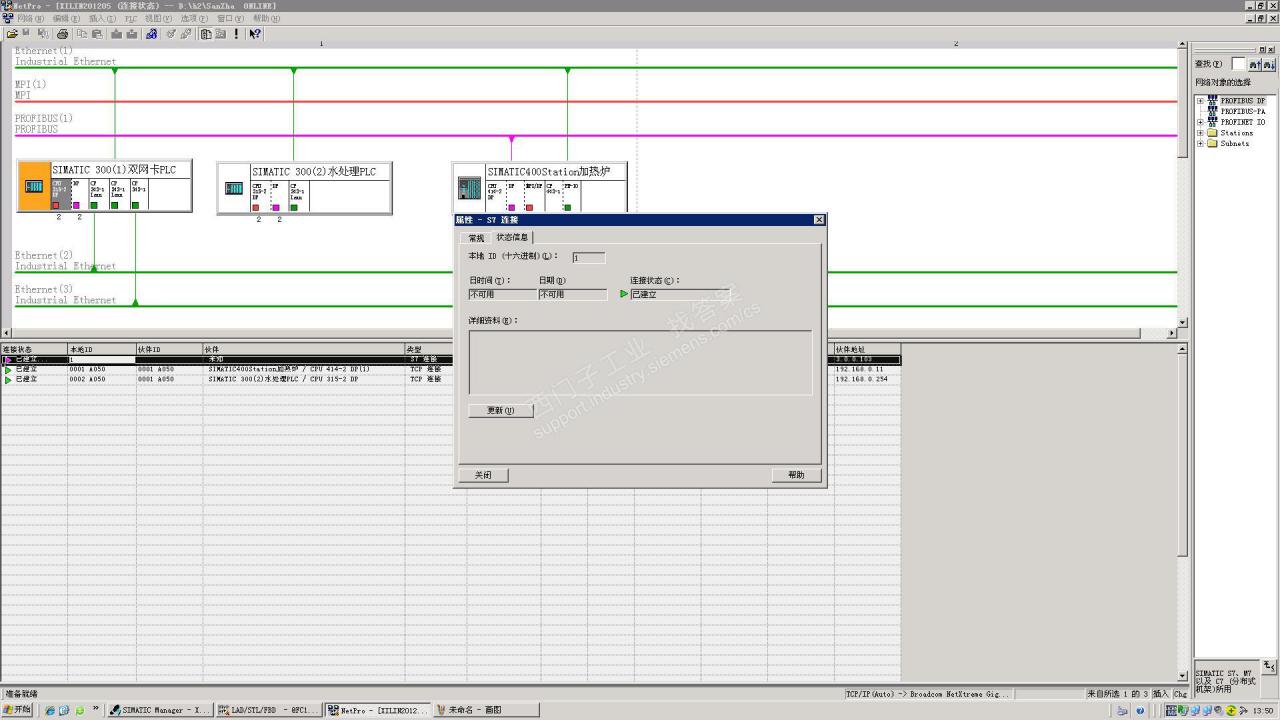Select connection row CPU 414-2 DP(1)
The width and height of the screenshot is (1280, 720).
coord(450,369)
